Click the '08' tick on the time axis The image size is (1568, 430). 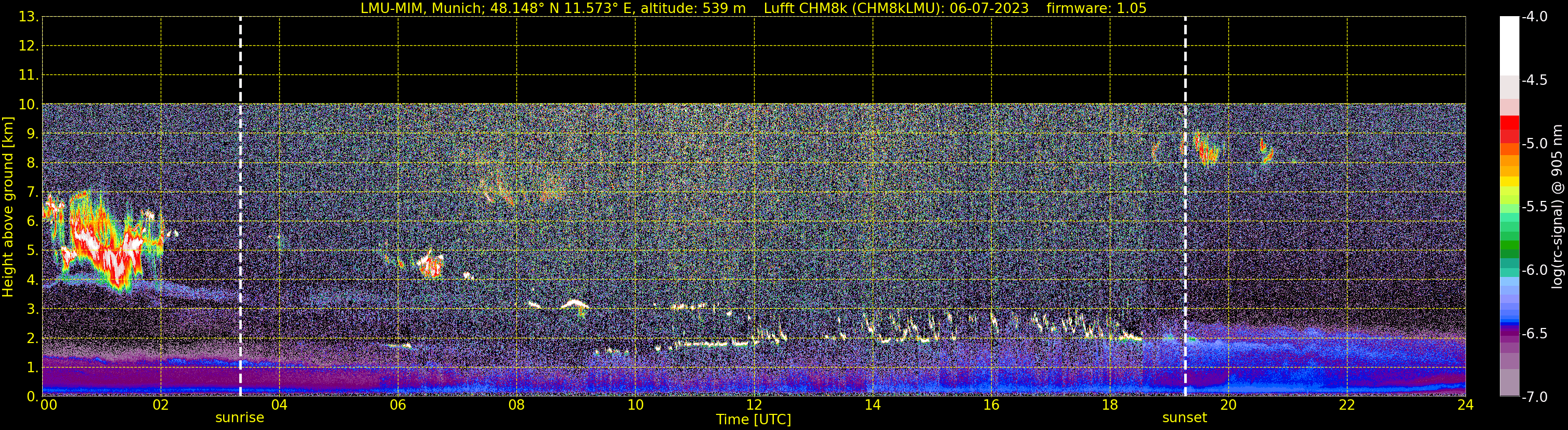pos(517,405)
